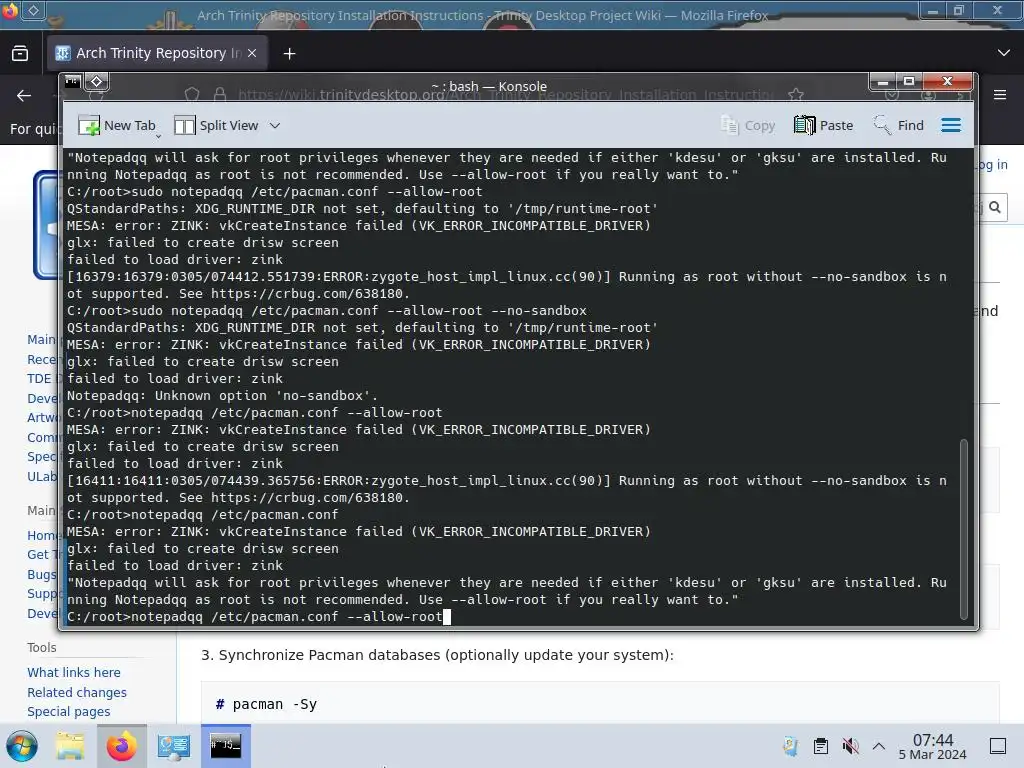
Task: Click the Paste button in Konsole toolbar
Action: [x=824, y=125]
